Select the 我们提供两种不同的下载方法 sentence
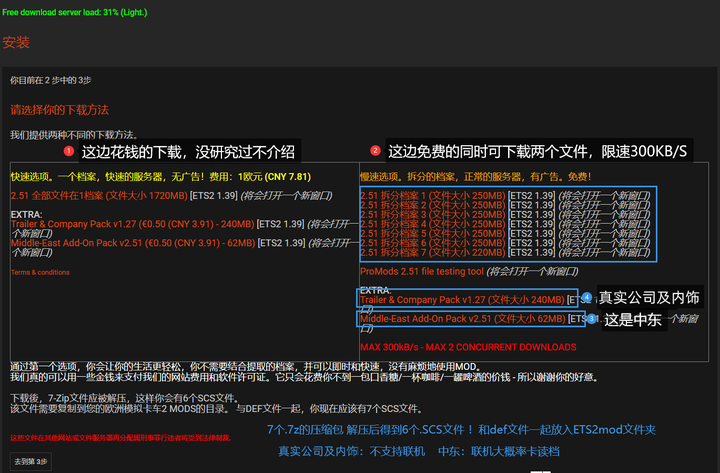 pyautogui.click(x=74, y=135)
